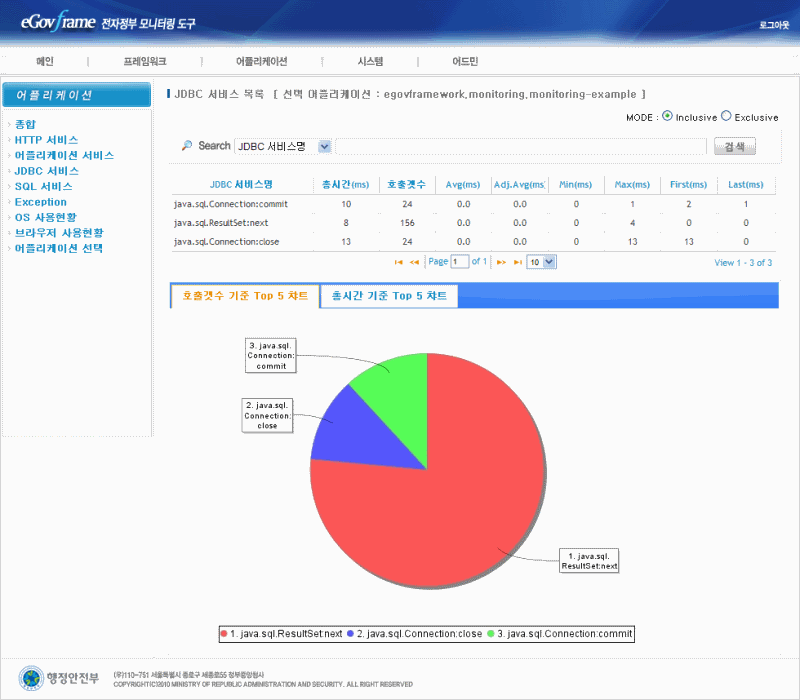Viewport: 800px width, 700px height.
Task: Open the 시스템 top menu
Action: (x=370, y=61)
